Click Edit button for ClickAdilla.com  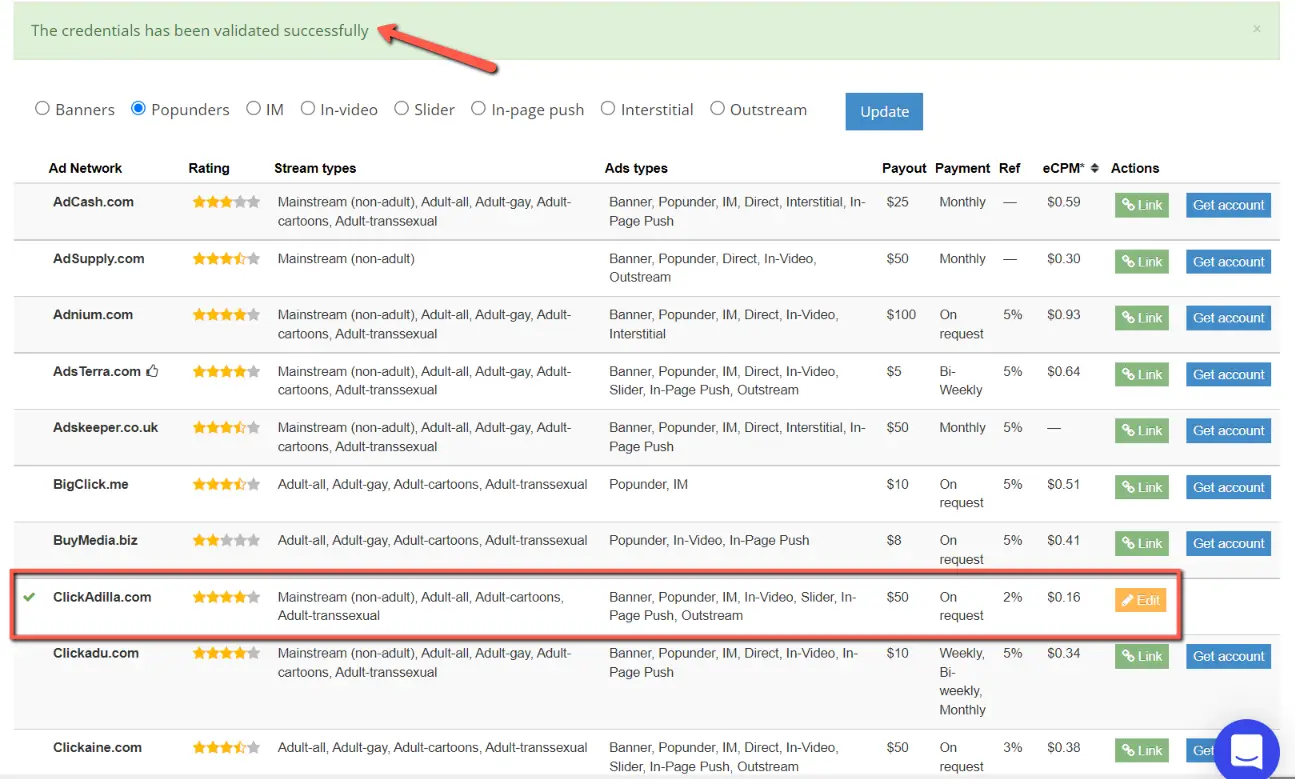coord(1140,601)
